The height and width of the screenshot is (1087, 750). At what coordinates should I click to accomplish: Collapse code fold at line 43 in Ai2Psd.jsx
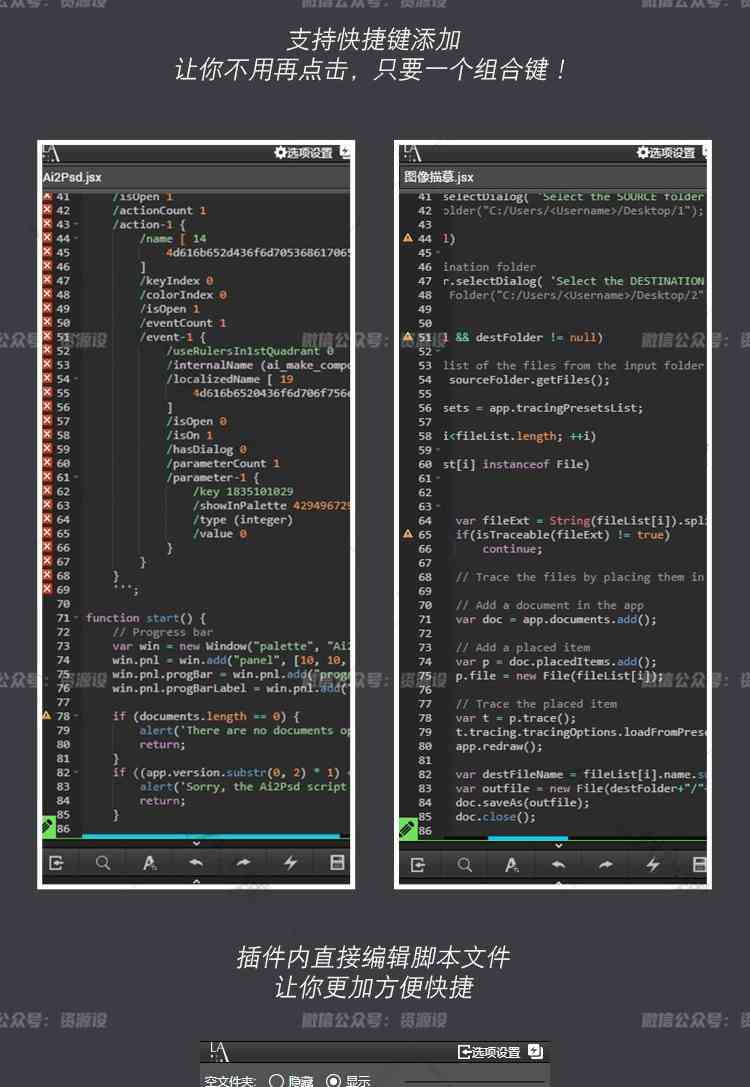(x=76, y=225)
